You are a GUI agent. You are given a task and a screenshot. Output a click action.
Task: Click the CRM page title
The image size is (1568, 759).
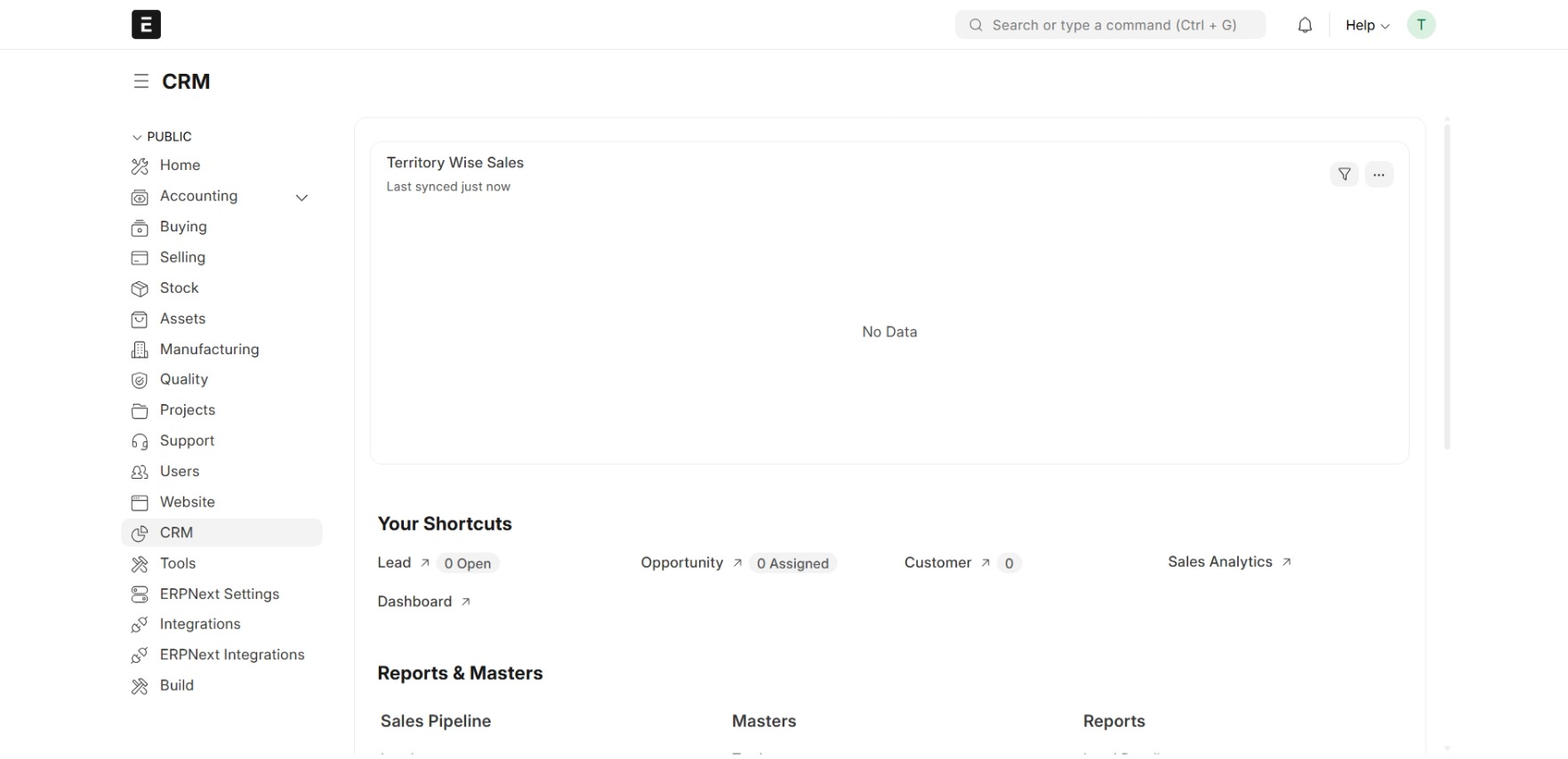186,82
